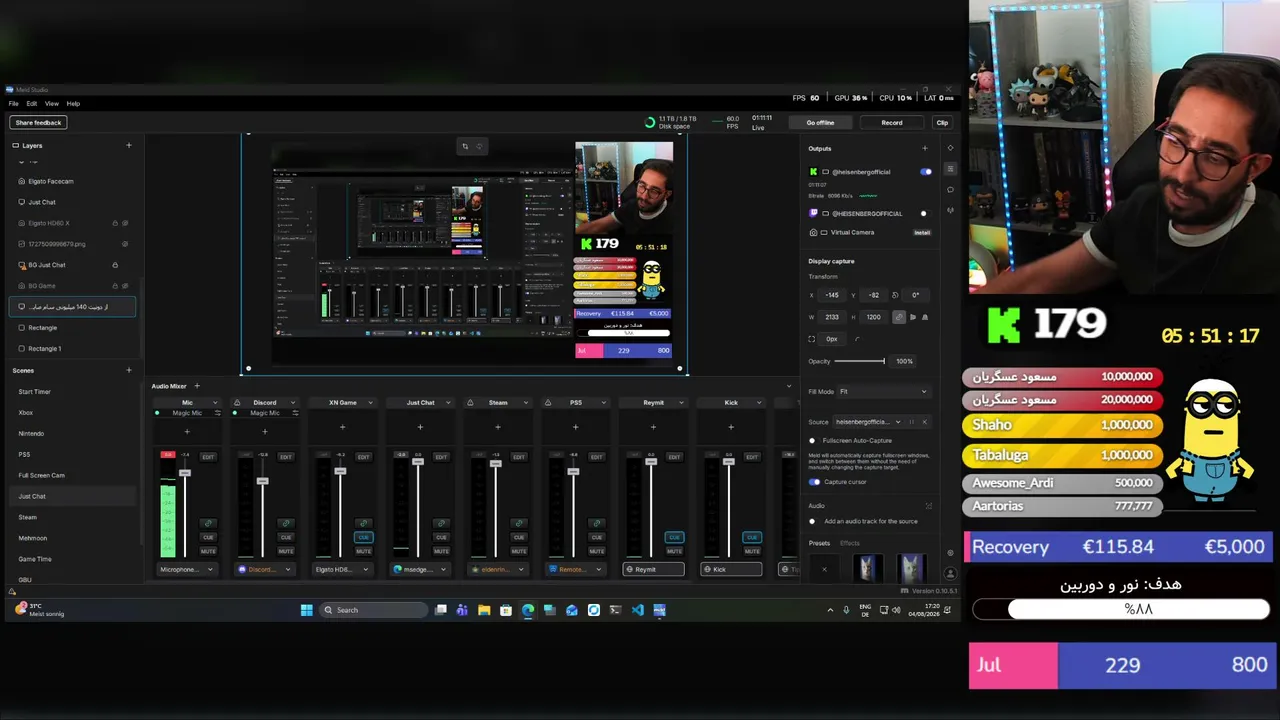Open the File menu
The height and width of the screenshot is (720, 1280).
click(x=14, y=103)
